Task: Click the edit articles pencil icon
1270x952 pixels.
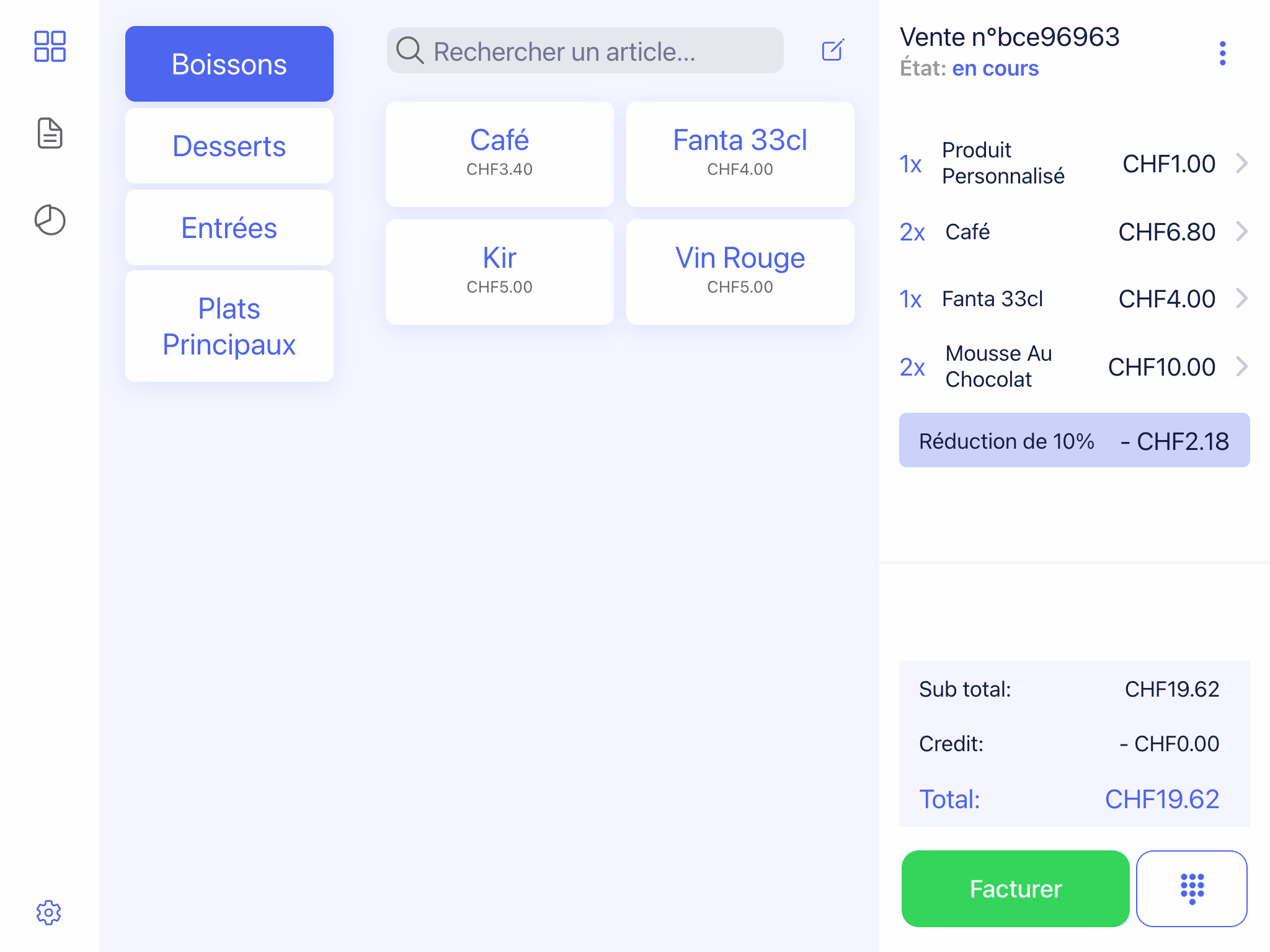Action: (x=833, y=50)
